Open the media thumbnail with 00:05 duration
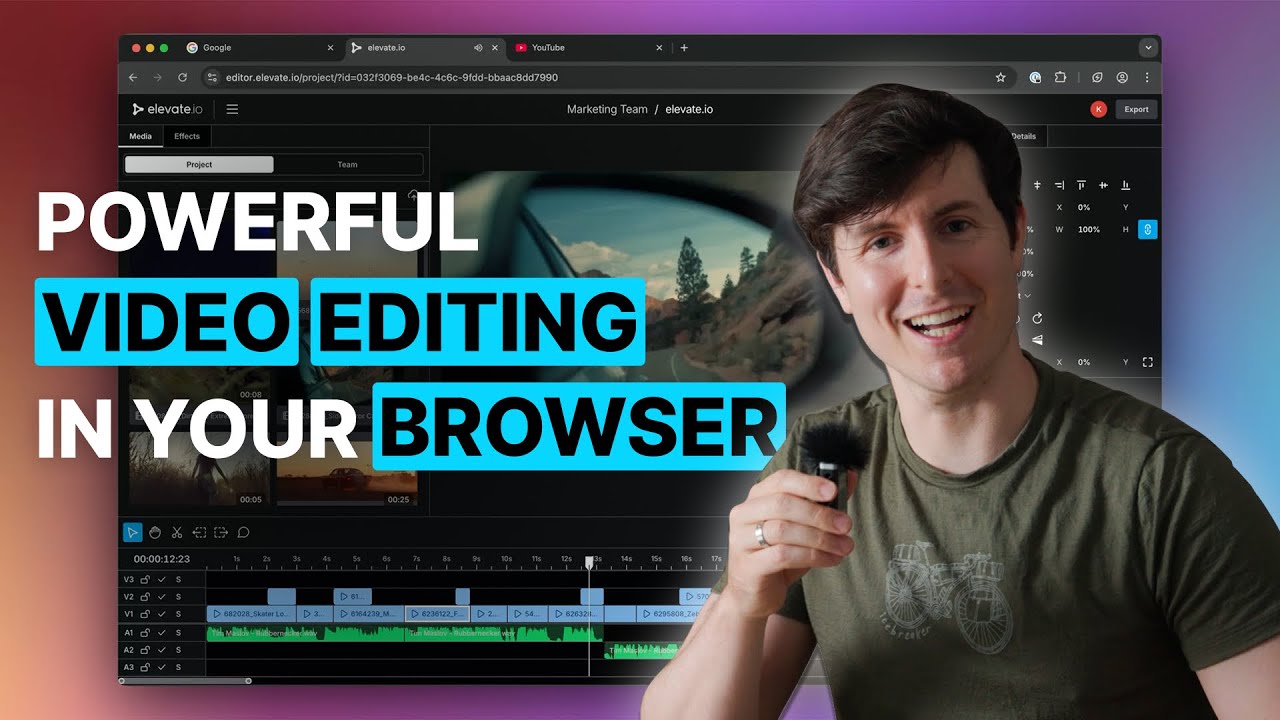The image size is (1280, 720). pyautogui.click(x=198, y=469)
